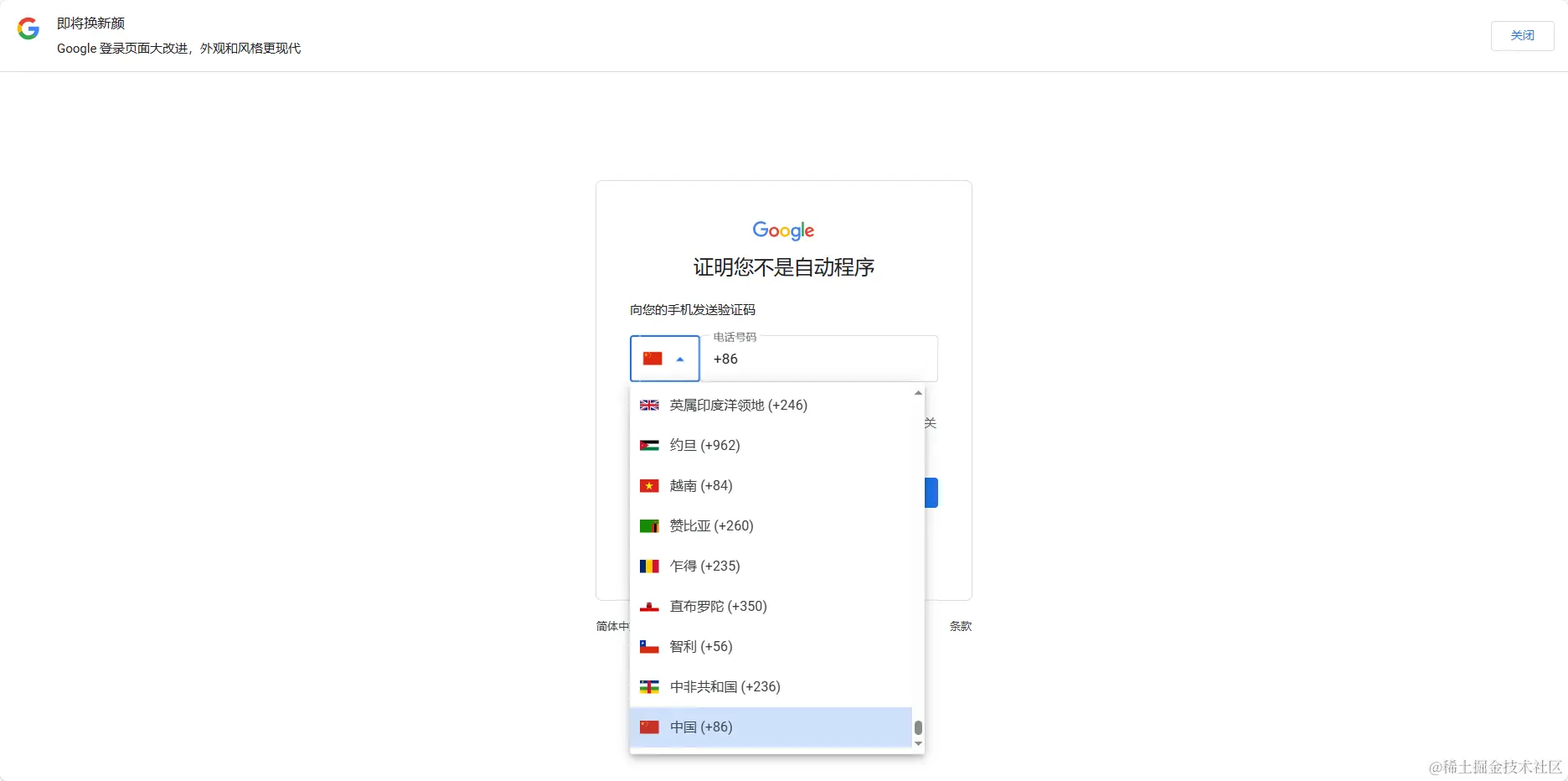Open the 条款 terms link

pyautogui.click(x=961, y=626)
